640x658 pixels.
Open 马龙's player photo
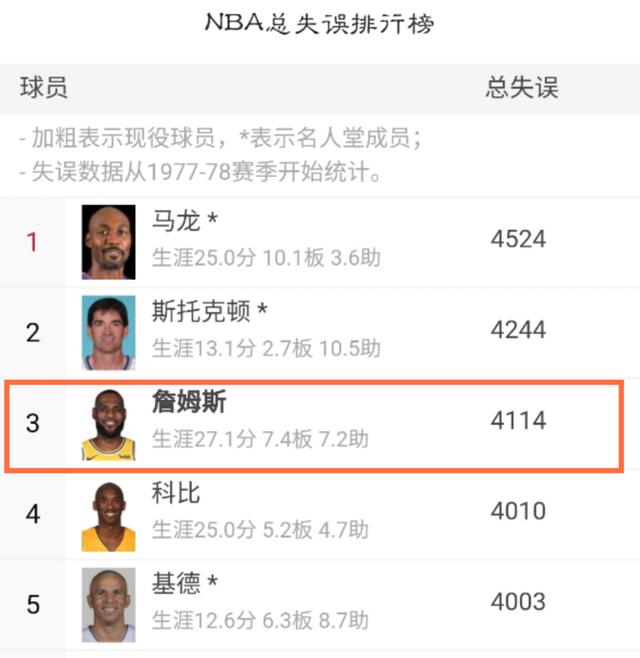108,242
